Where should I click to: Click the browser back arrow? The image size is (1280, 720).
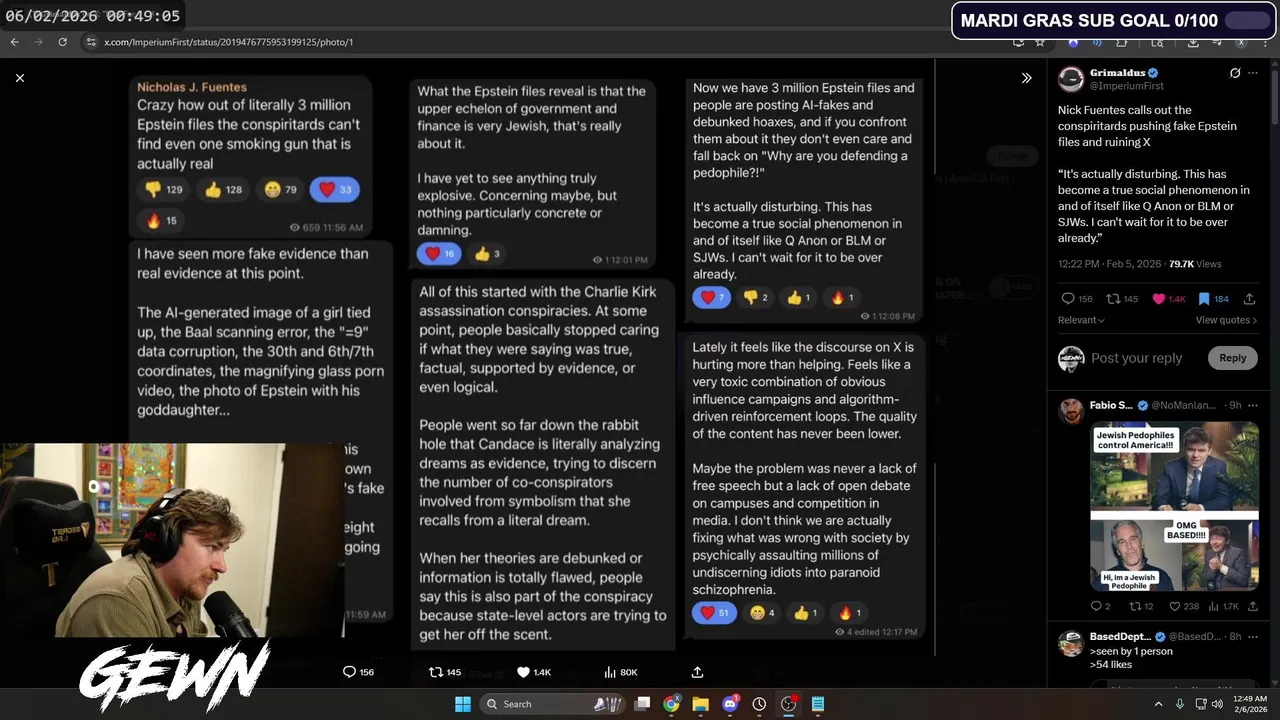click(15, 42)
